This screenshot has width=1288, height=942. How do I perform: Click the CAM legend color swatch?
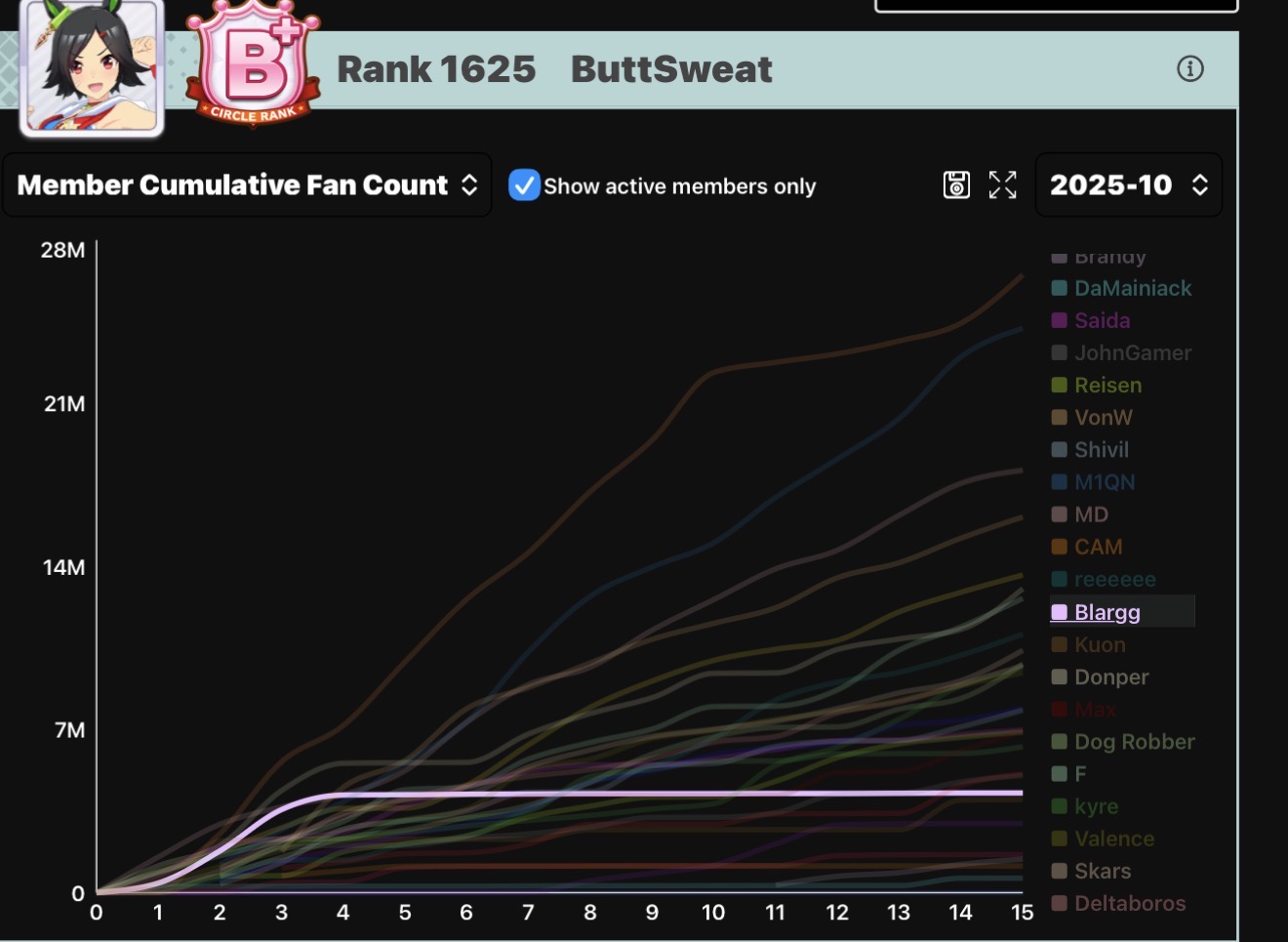(x=1059, y=547)
